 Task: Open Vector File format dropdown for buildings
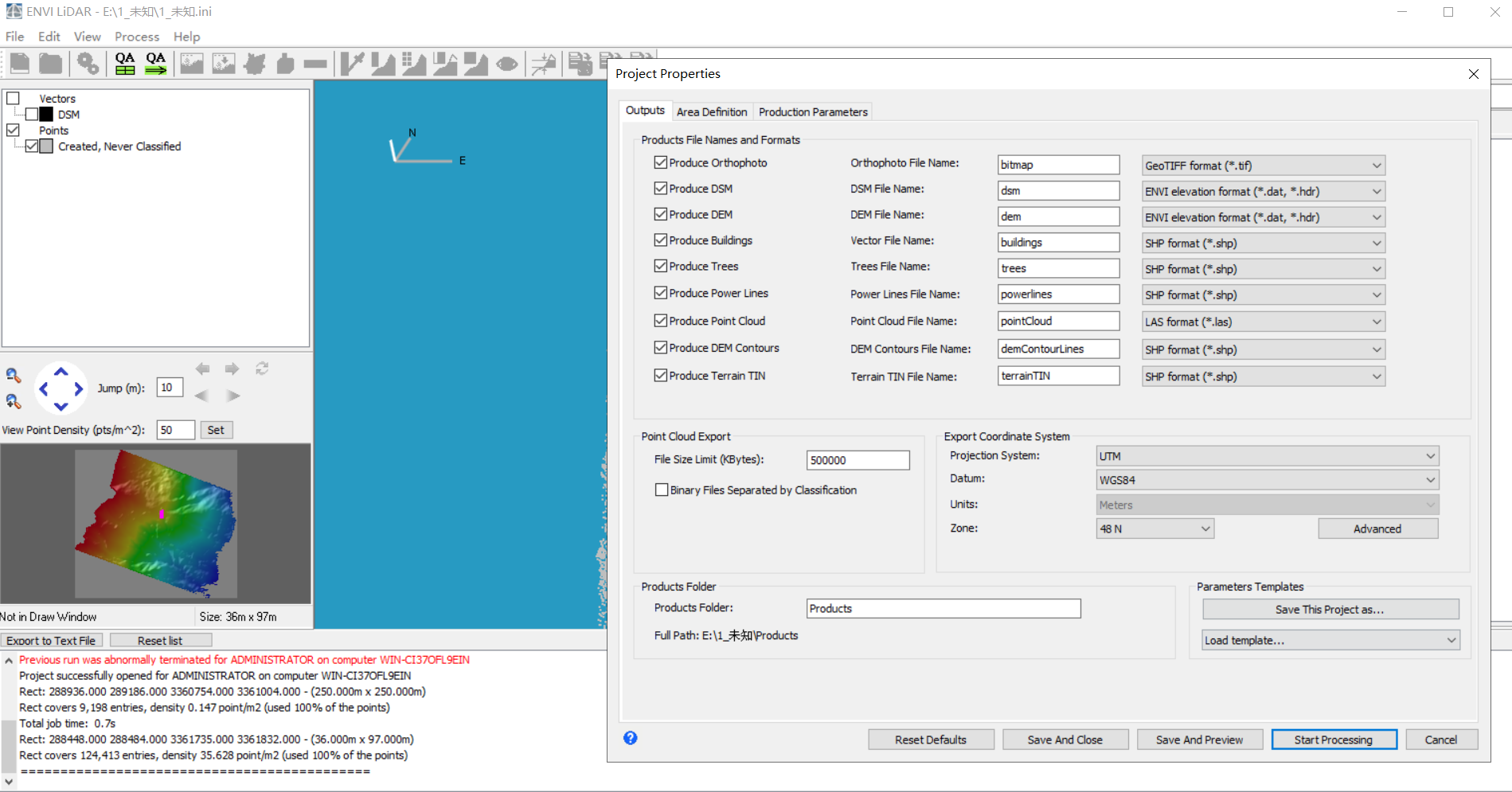[1264, 244]
